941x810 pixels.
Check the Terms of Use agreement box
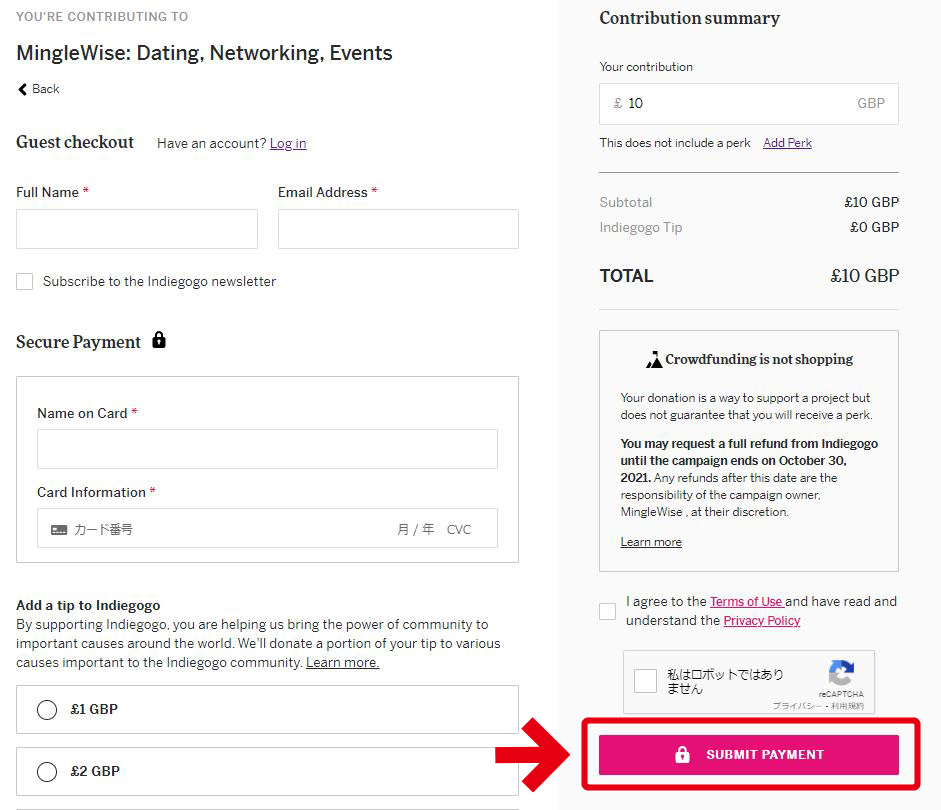pyautogui.click(x=607, y=611)
